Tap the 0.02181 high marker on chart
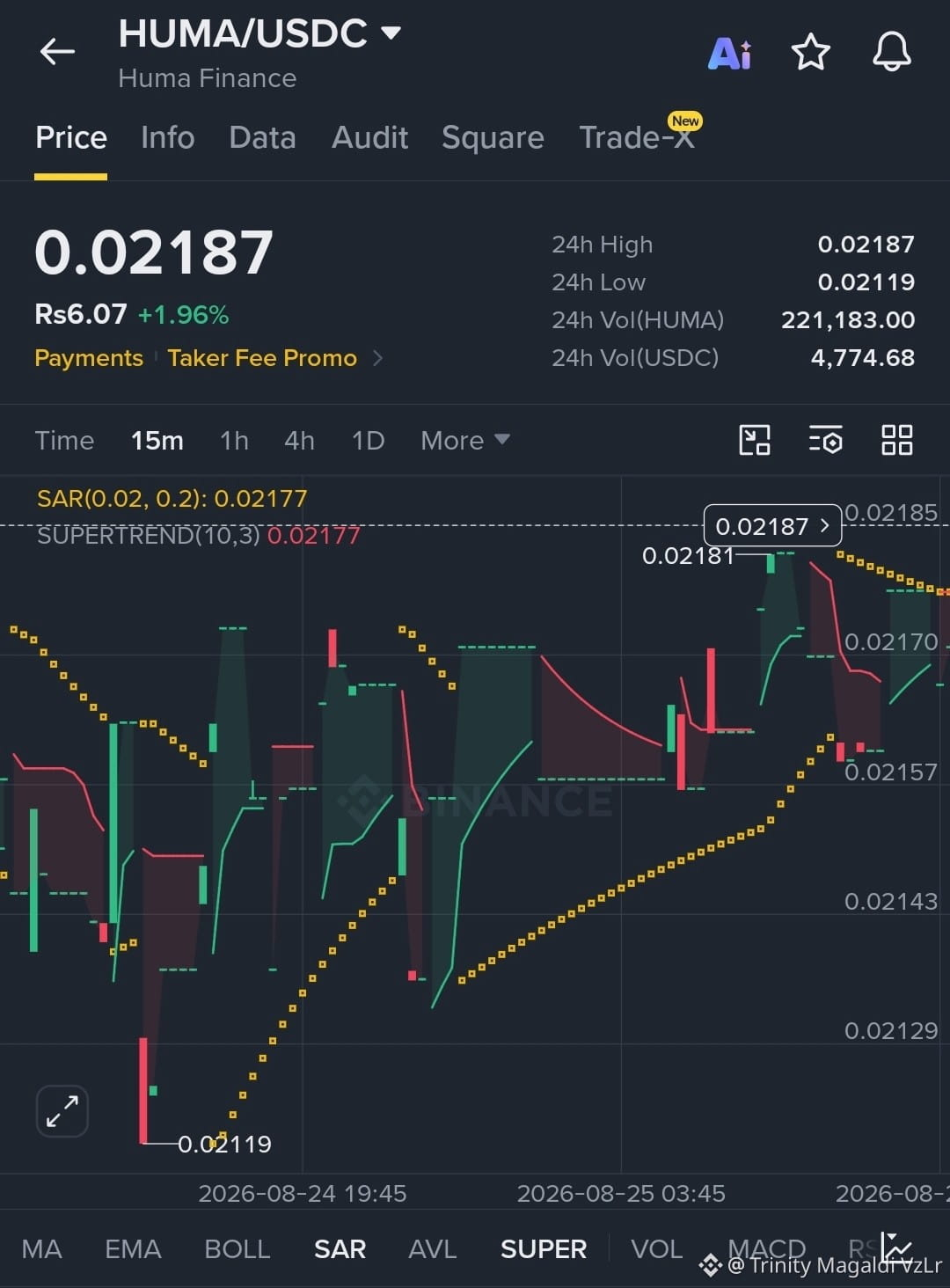Screen dimensions: 950x1288 (x=688, y=555)
